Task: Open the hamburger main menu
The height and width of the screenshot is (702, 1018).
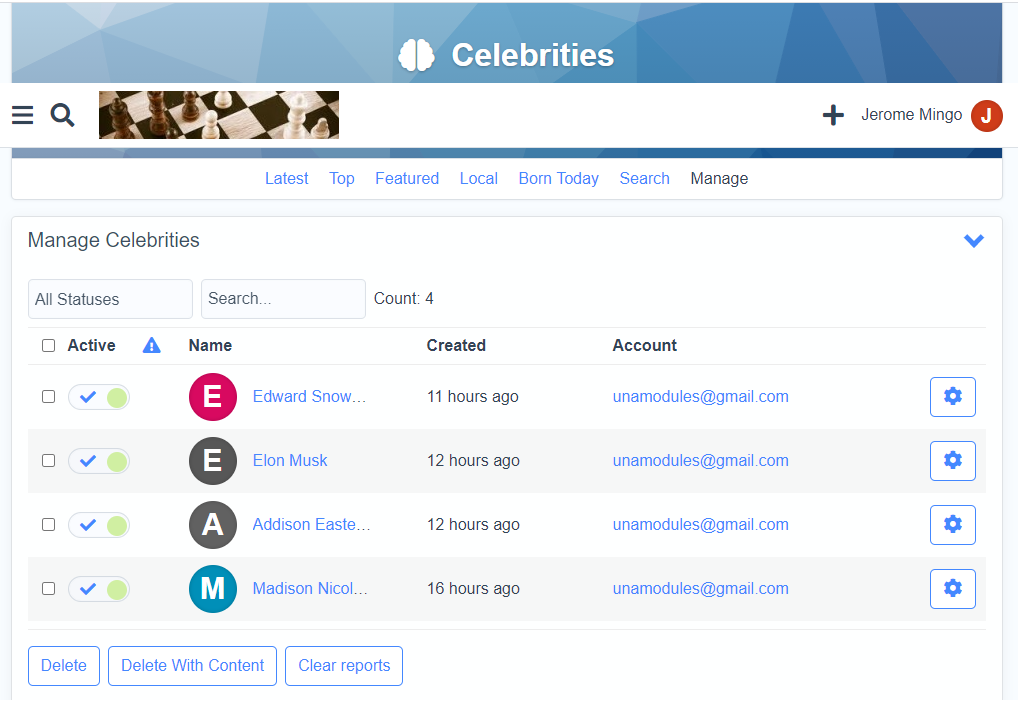Action: click(x=23, y=116)
